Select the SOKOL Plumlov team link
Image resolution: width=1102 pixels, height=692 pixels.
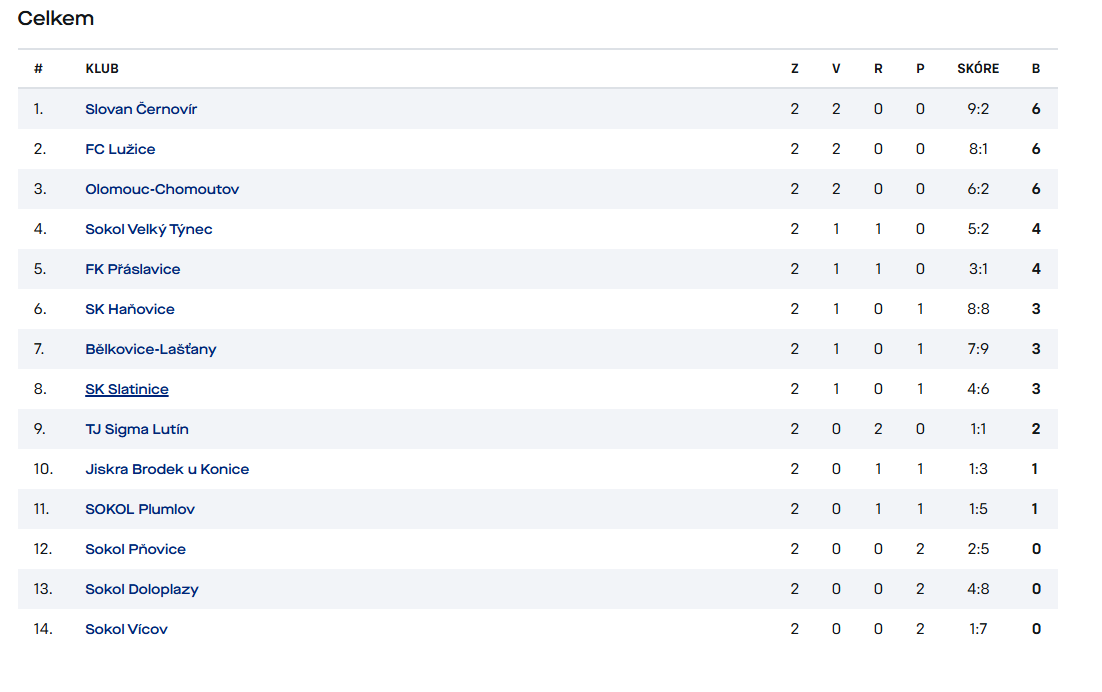pyautogui.click(x=140, y=509)
